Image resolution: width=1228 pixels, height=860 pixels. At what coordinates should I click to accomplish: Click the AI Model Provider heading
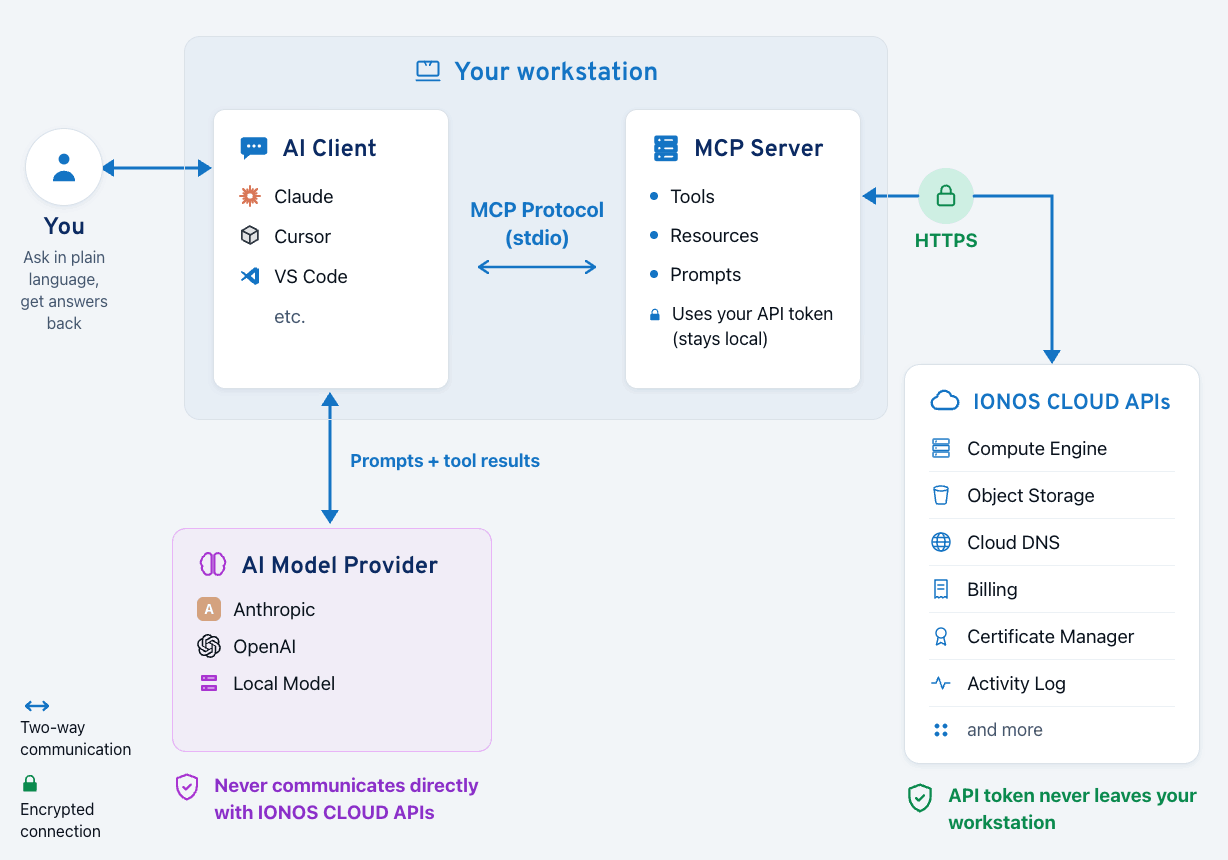point(340,565)
